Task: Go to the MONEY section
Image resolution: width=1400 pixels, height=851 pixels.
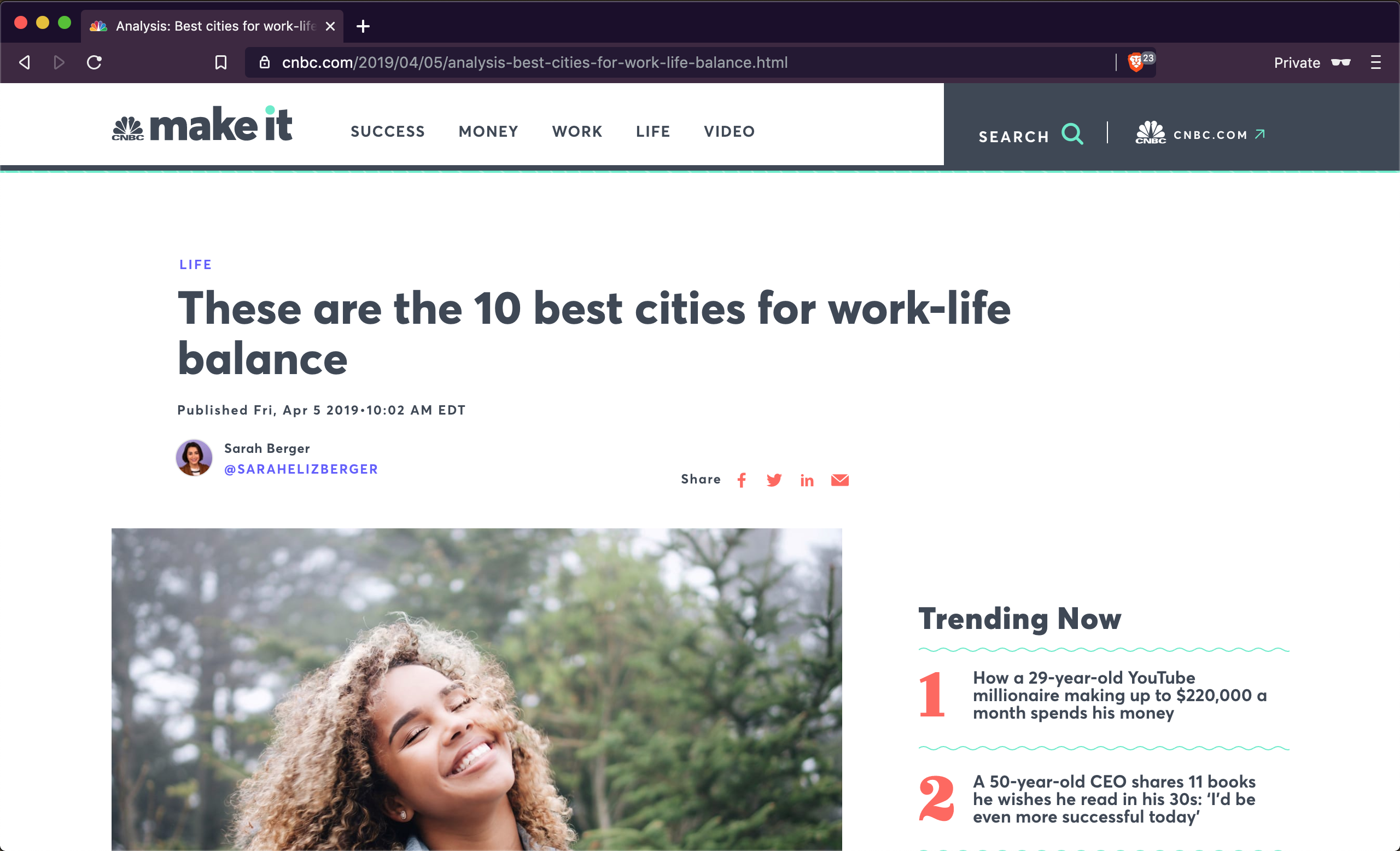Action: 488,131
